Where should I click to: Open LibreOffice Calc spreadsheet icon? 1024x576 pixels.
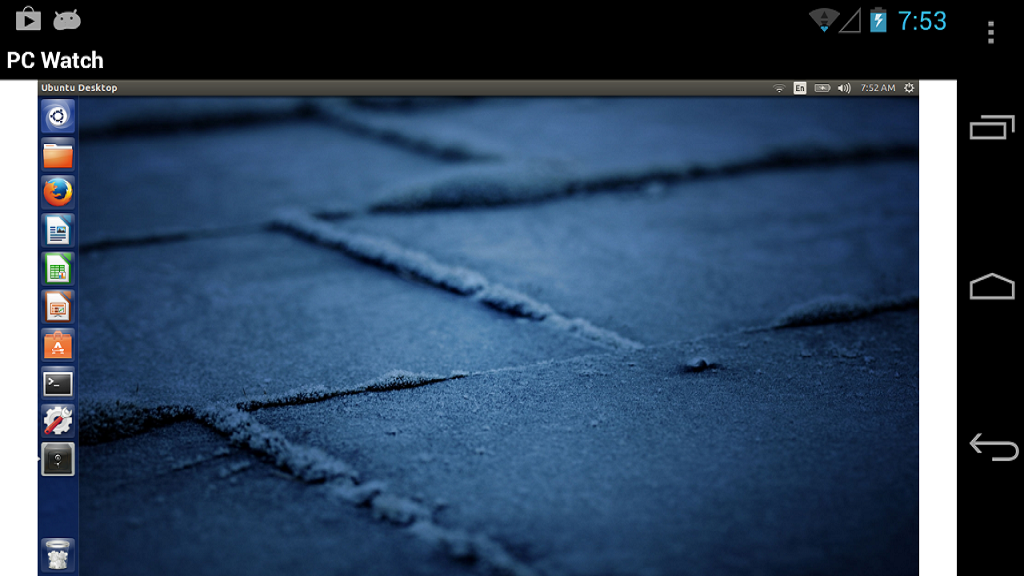57,269
